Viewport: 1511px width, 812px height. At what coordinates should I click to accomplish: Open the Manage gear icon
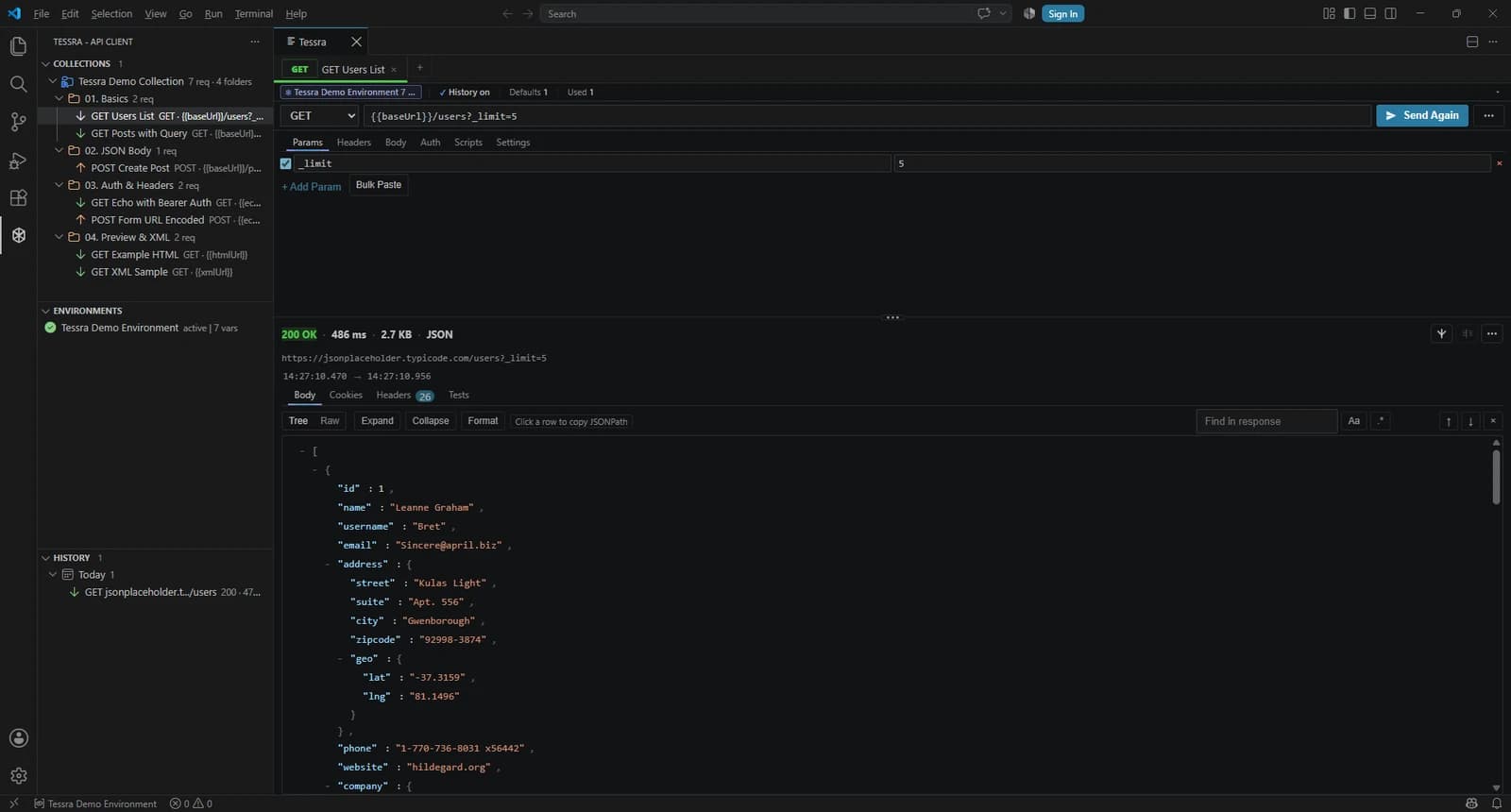pyautogui.click(x=18, y=776)
